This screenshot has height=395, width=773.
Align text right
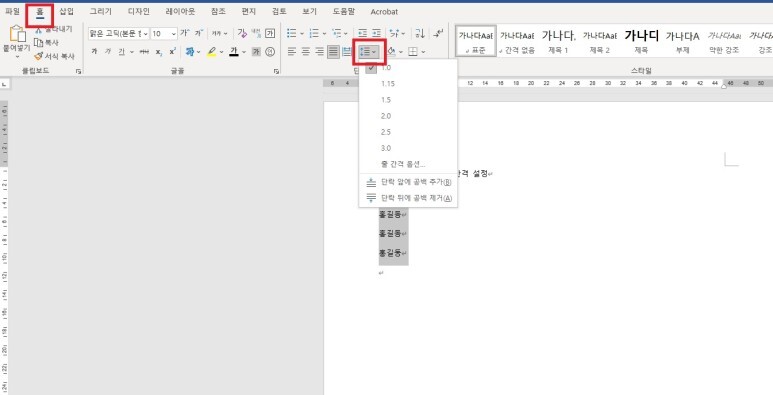coord(319,51)
